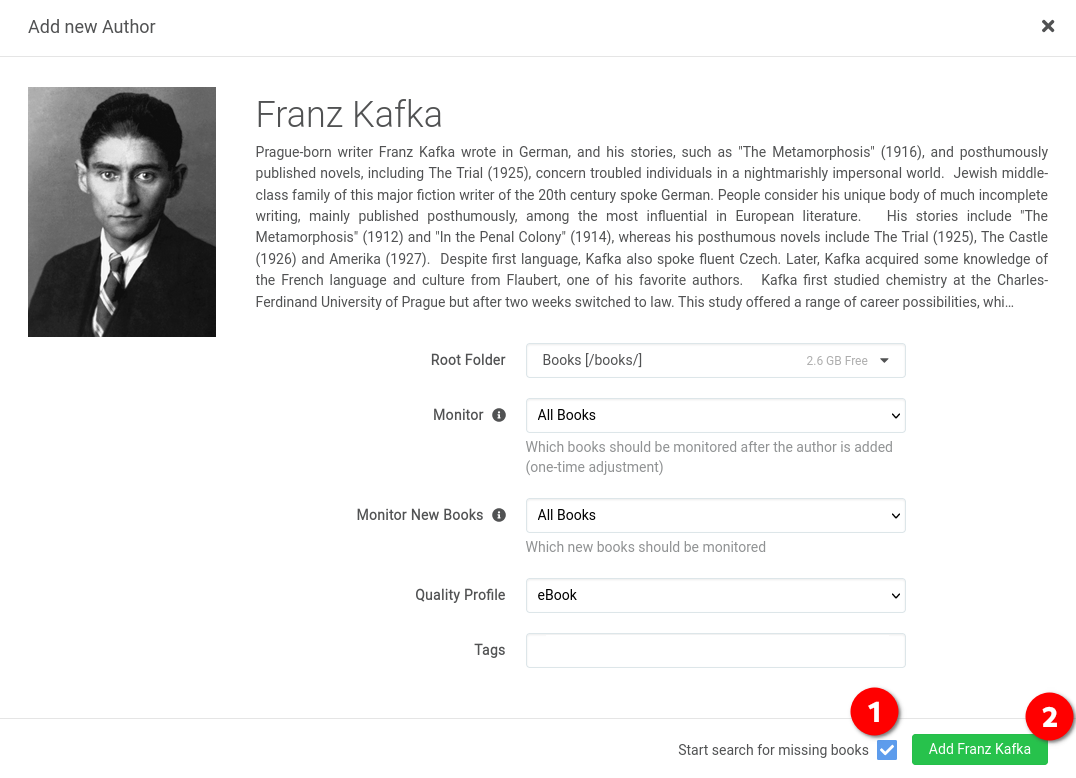
Task: Open the Root Folder dropdown
Action: (x=716, y=361)
